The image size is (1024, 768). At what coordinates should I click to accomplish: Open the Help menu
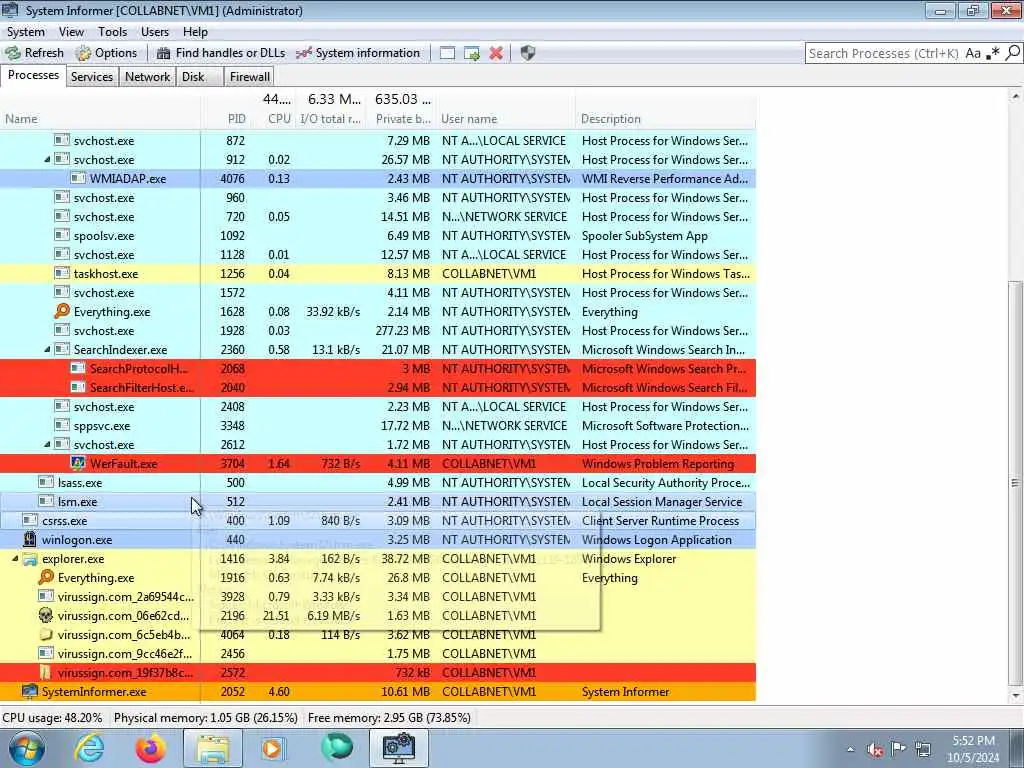[x=195, y=31]
